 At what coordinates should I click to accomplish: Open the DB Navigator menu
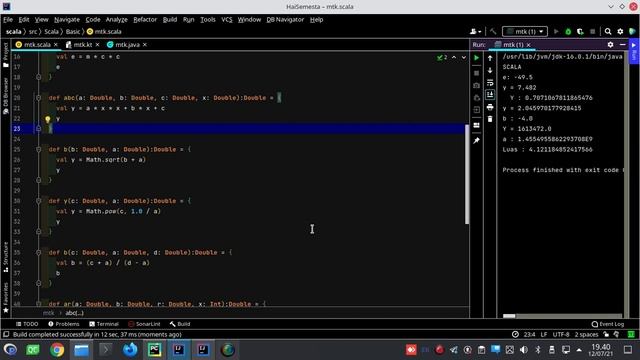tap(285, 19)
